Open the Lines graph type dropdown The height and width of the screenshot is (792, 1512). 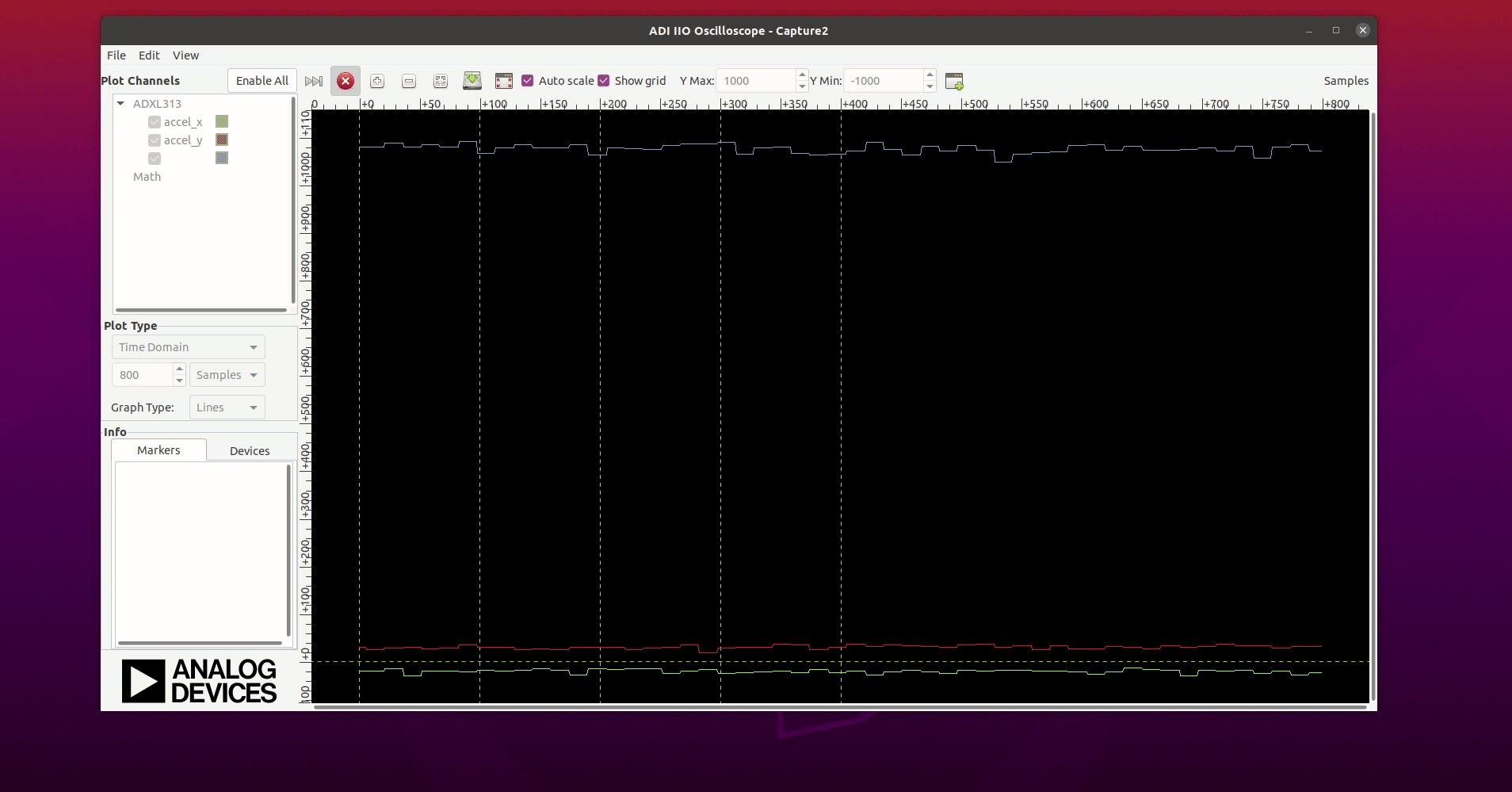coord(227,407)
